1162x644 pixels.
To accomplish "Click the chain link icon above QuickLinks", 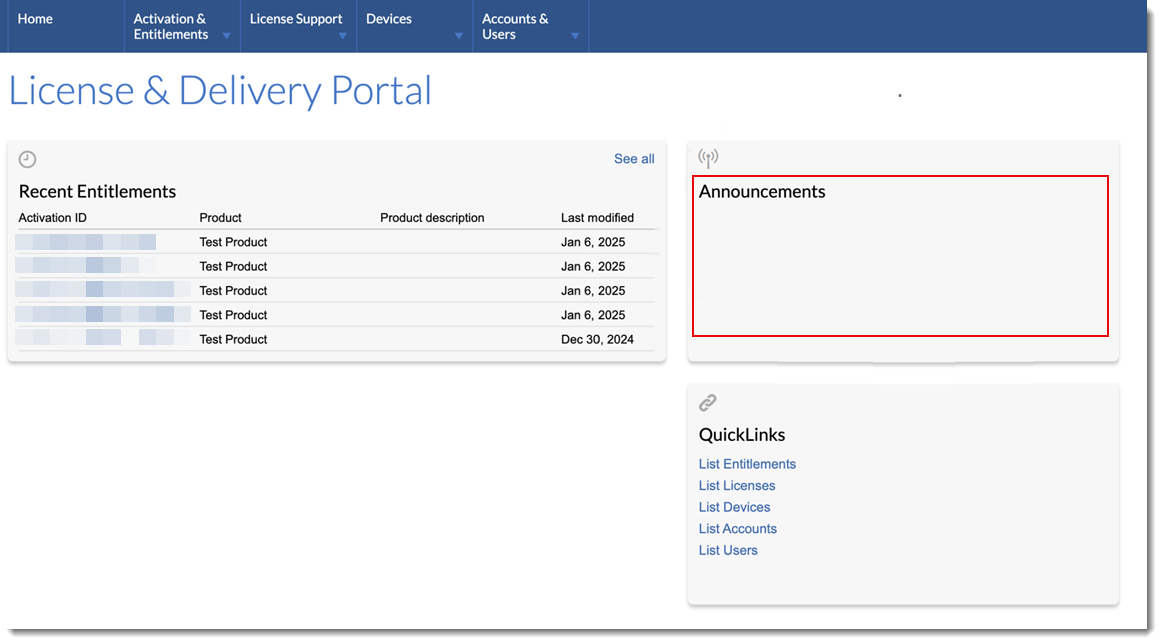I will (708, 402).
